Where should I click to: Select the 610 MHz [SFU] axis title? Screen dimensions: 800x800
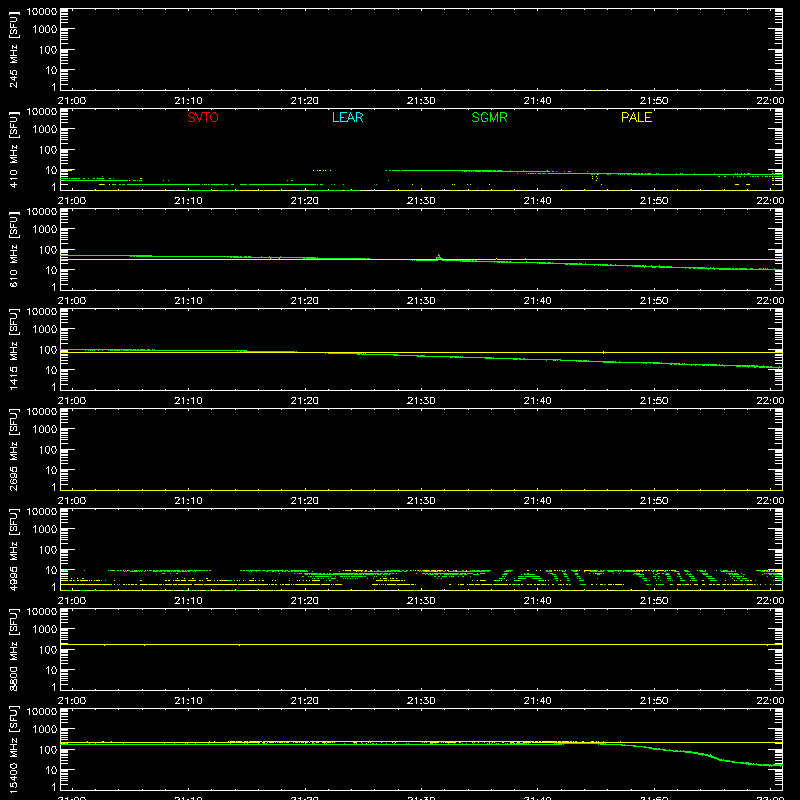point(14,249)
